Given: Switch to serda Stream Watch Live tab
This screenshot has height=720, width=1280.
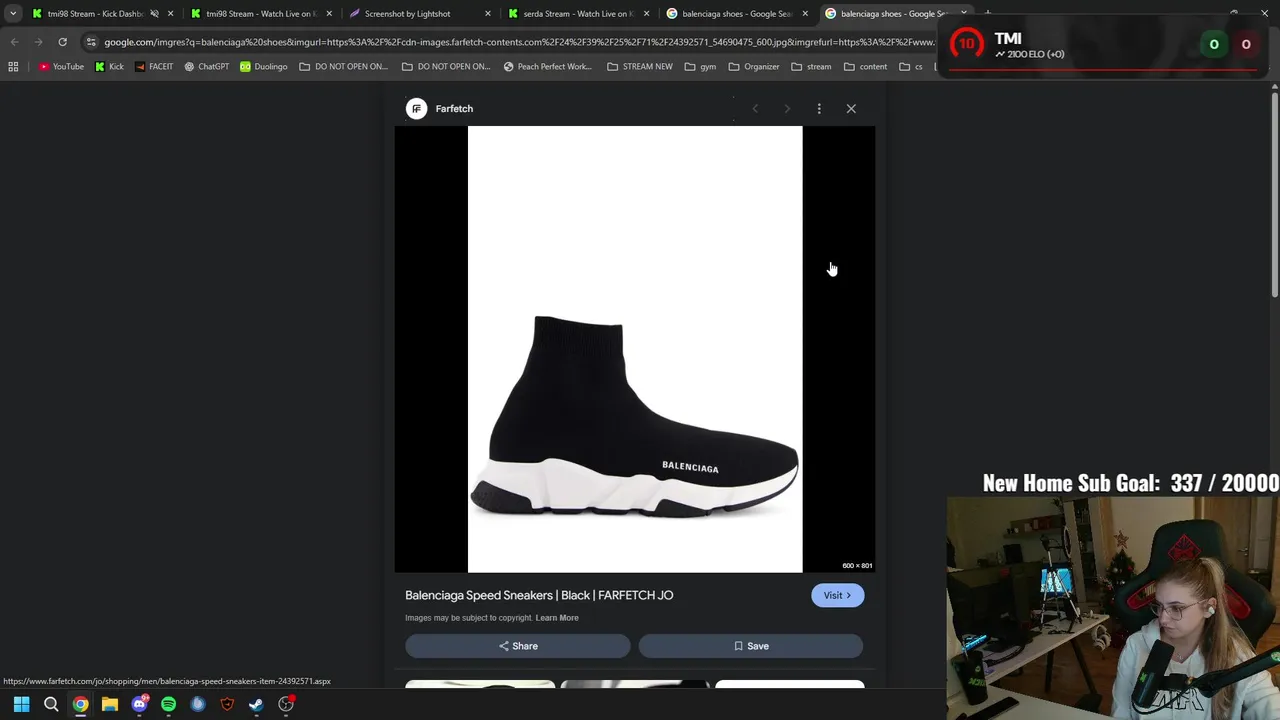Looking at the screenshot, I should point(577,14).
